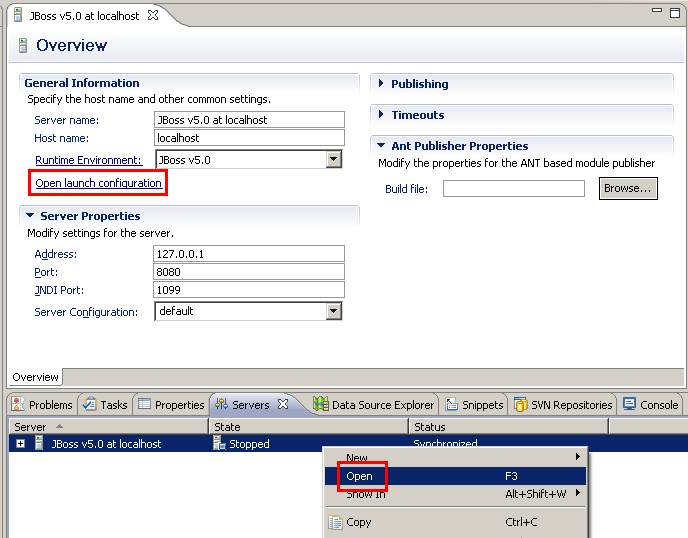Open the Server Configuration default dropdown
The image size is (688, 538).
[x=334, y=311]
